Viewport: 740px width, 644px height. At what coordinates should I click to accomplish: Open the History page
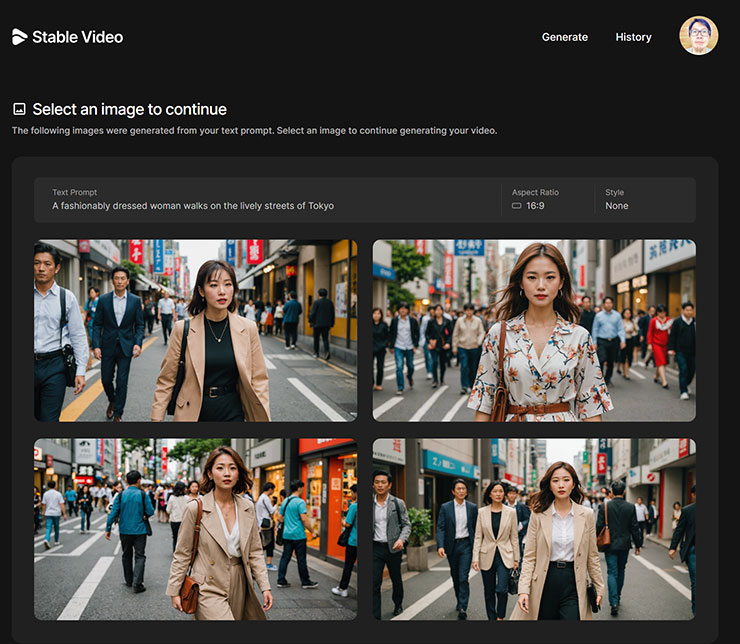(x=633, y=37)
